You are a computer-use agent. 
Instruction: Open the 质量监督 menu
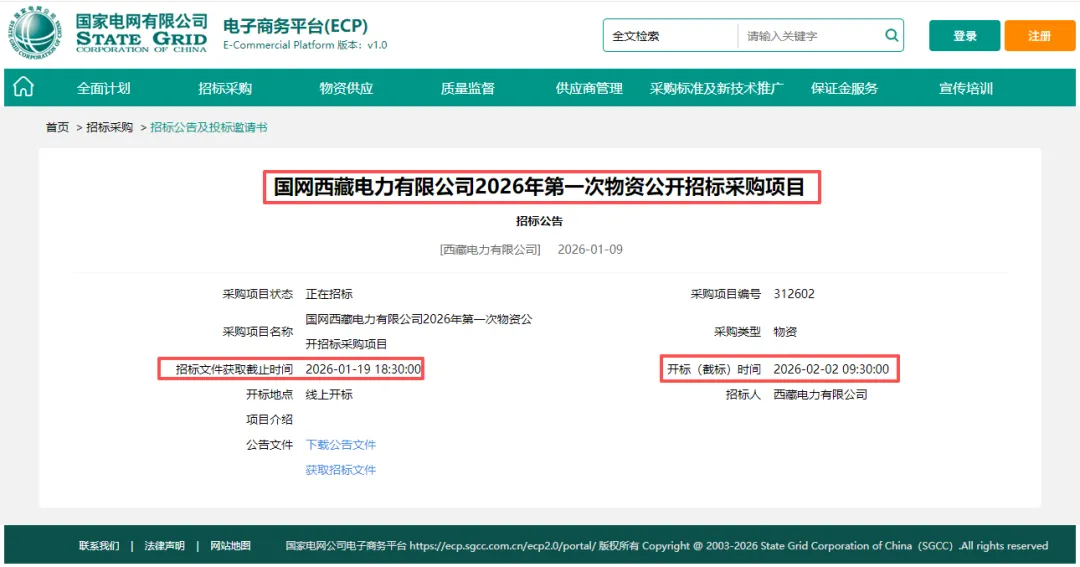pos(468,88)
